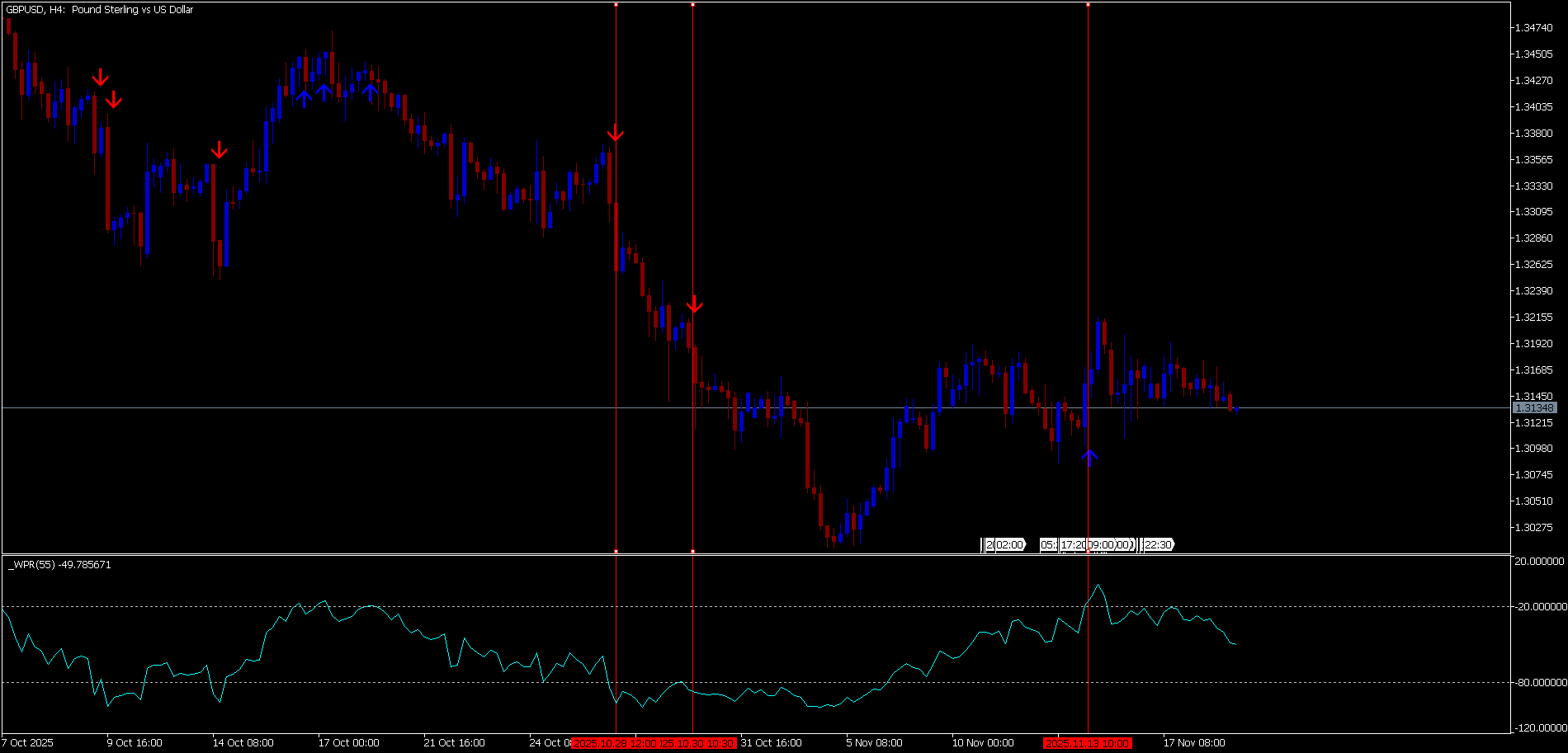Click red down arrow on the gray vertical line
This screenshot has height=753, width=1568.
click(695, 304)
